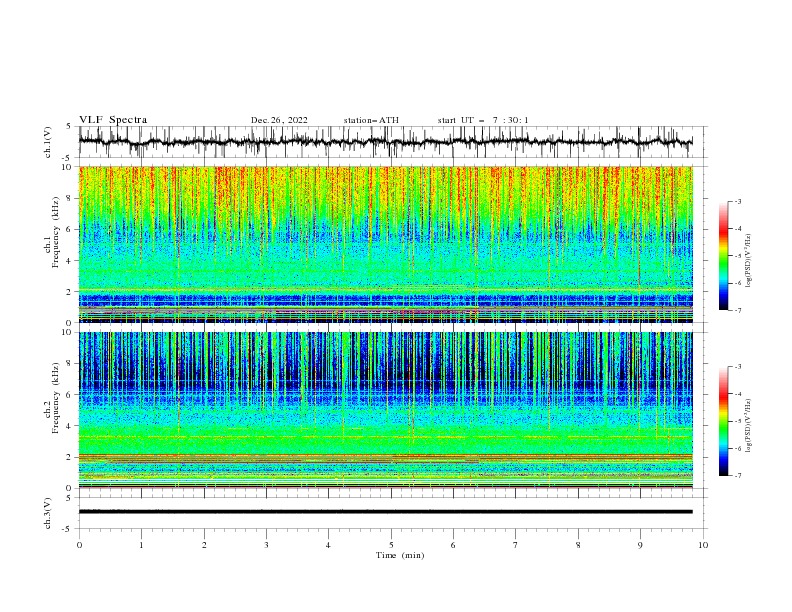Screen dimensions: 792x612
Task: Click the time axis tick label "1"
Action: [141, 545]
